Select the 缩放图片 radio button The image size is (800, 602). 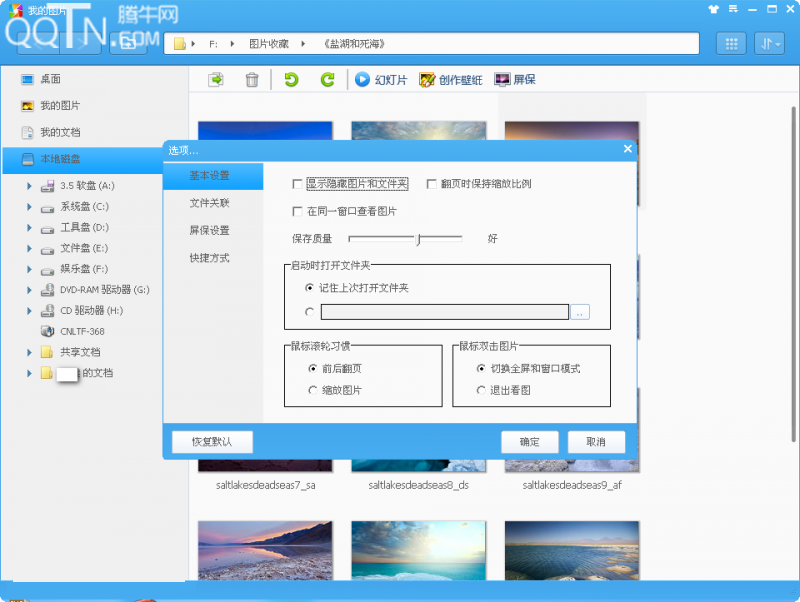click(x=313, y=390)
